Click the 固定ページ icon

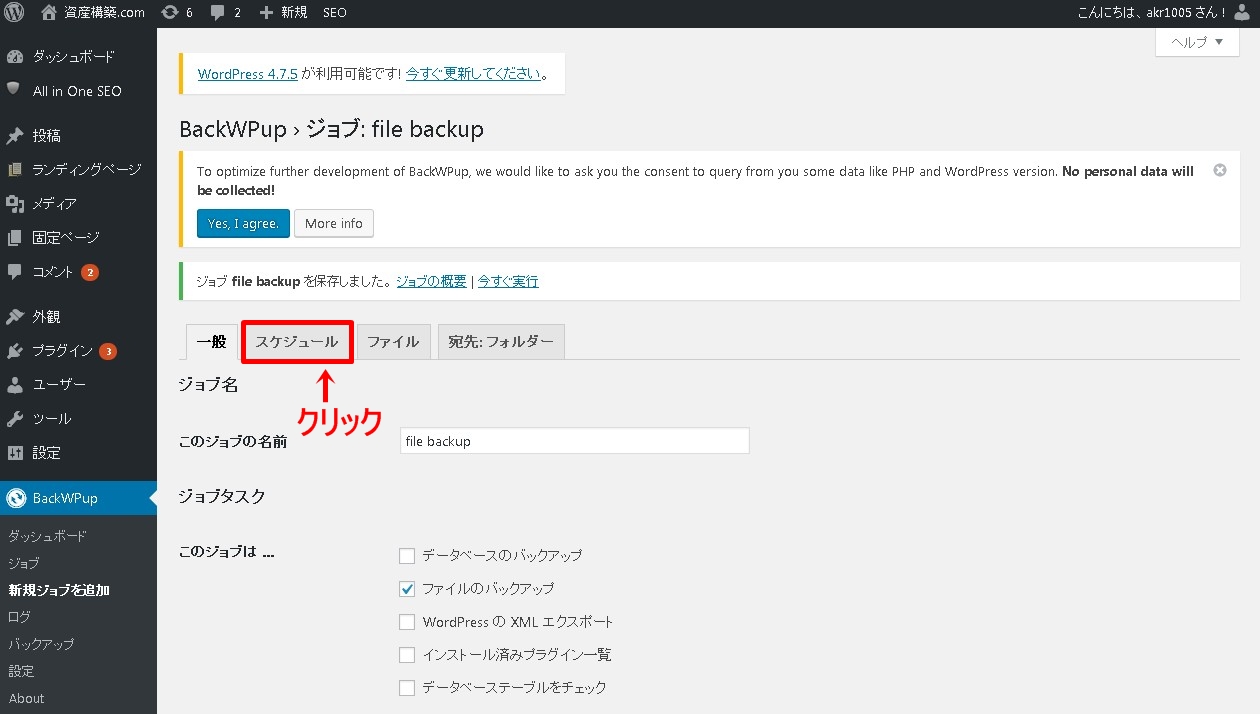click(x=14, y=238)
